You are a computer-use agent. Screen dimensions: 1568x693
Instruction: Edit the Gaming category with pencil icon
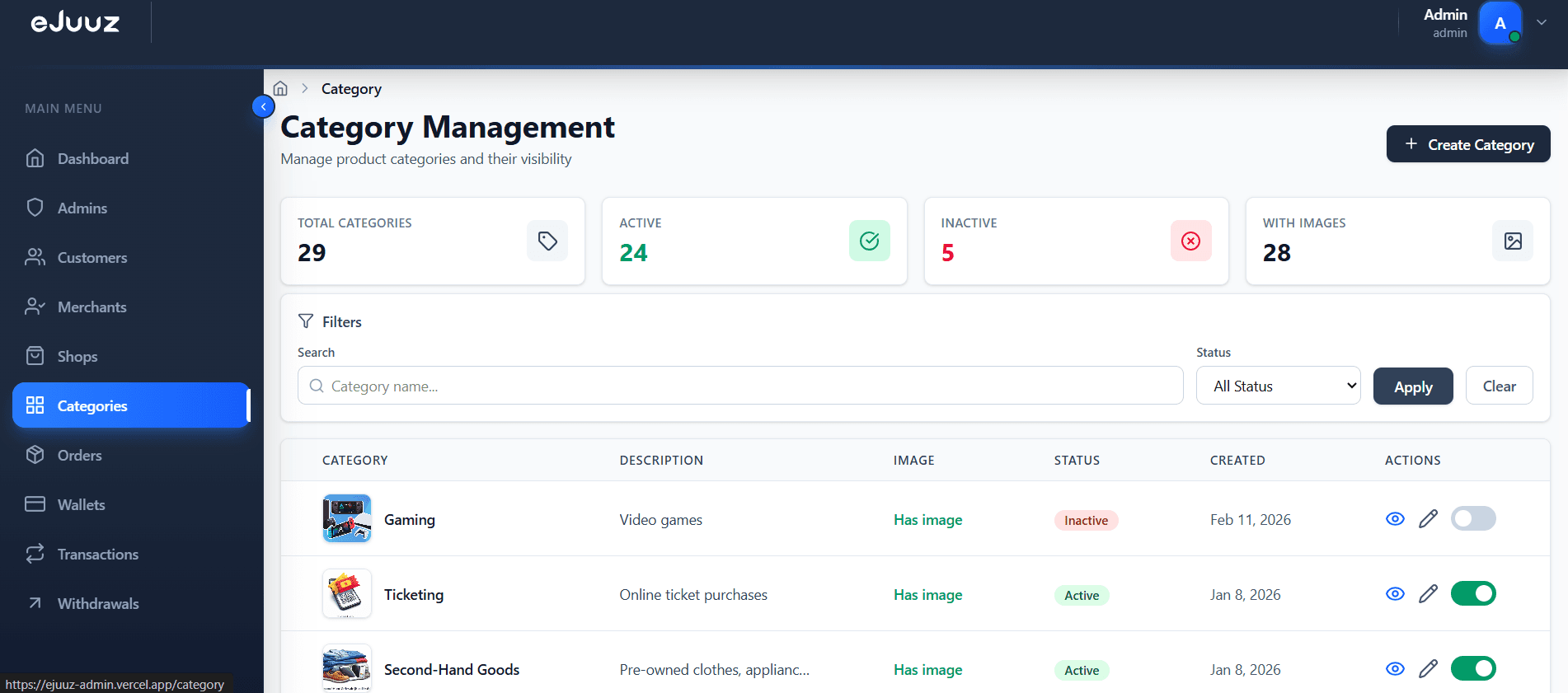[1428, 518]
